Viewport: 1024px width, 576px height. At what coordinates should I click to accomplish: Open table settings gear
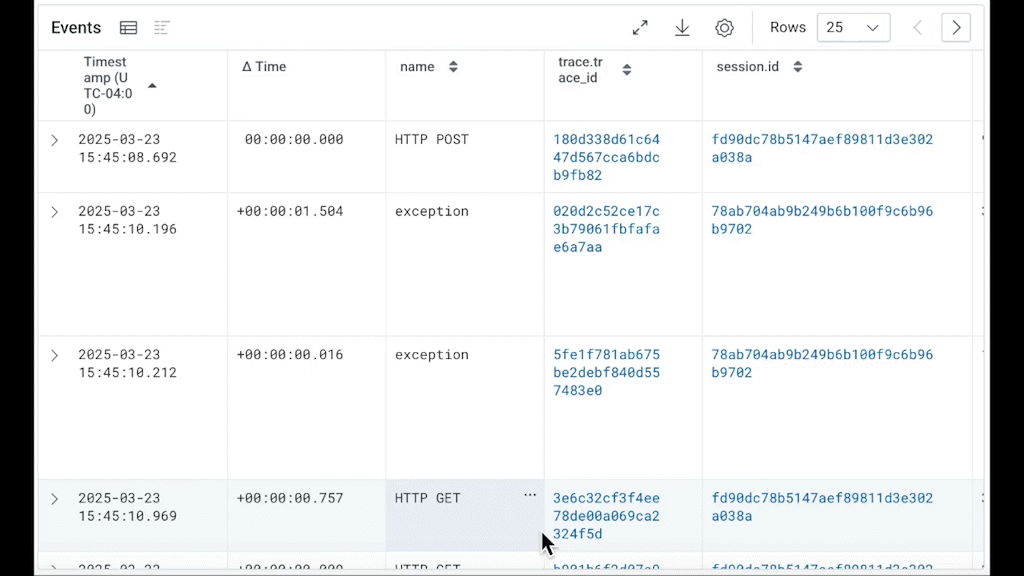724,28
